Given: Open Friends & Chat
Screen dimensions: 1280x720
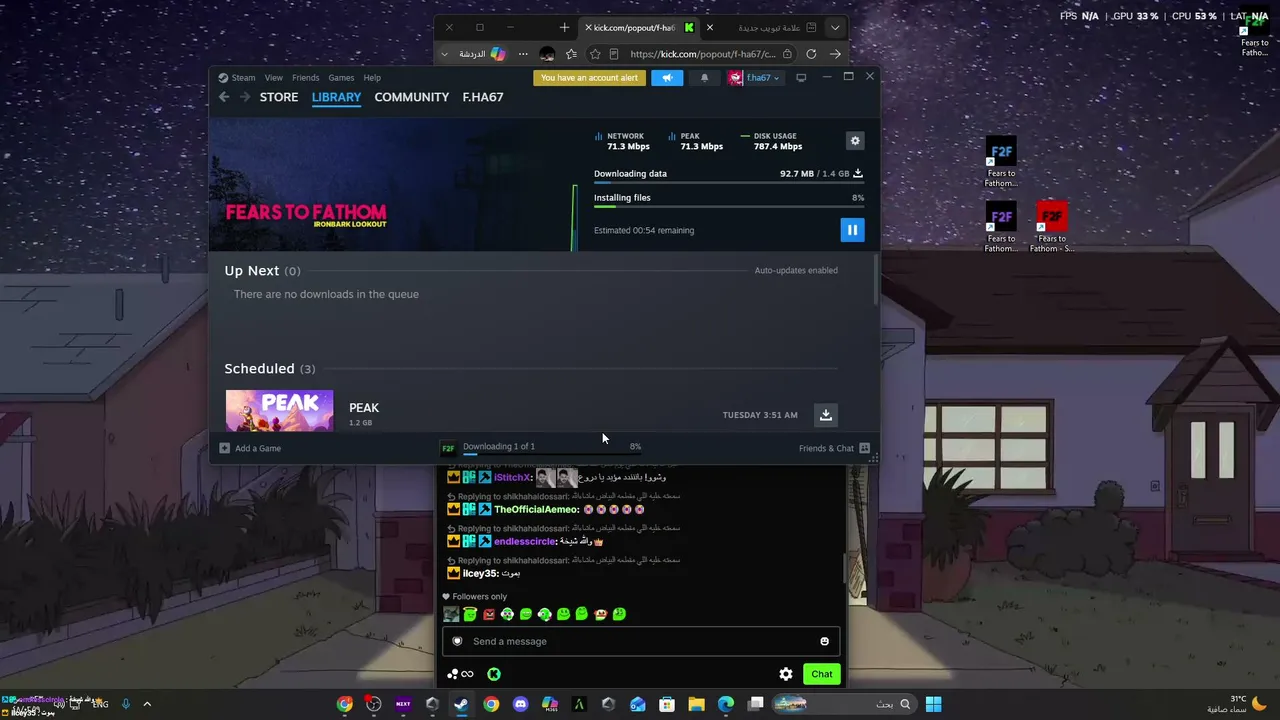Looking at the screenshot, I should point(834,448).
